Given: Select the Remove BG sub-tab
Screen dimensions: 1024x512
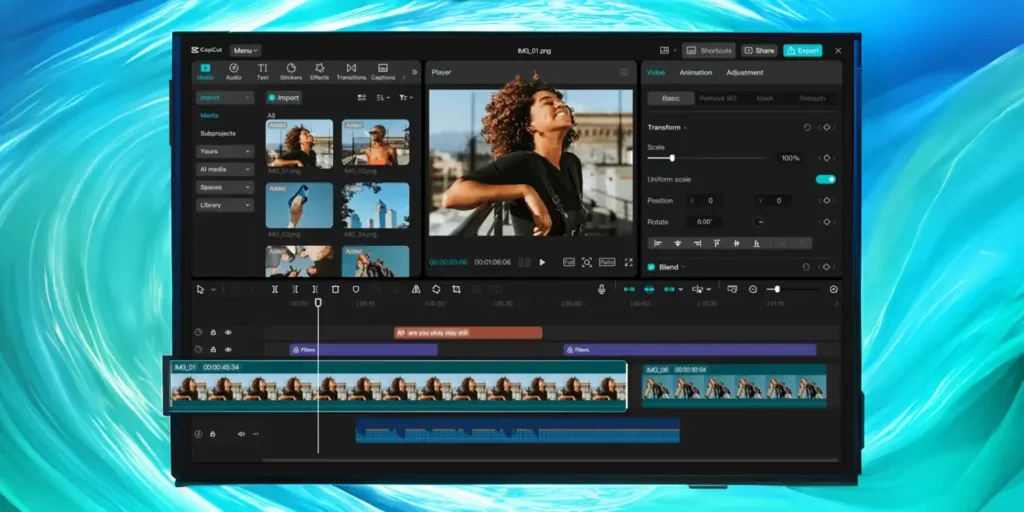Looking at the screenshot, I should coord(718,99).
